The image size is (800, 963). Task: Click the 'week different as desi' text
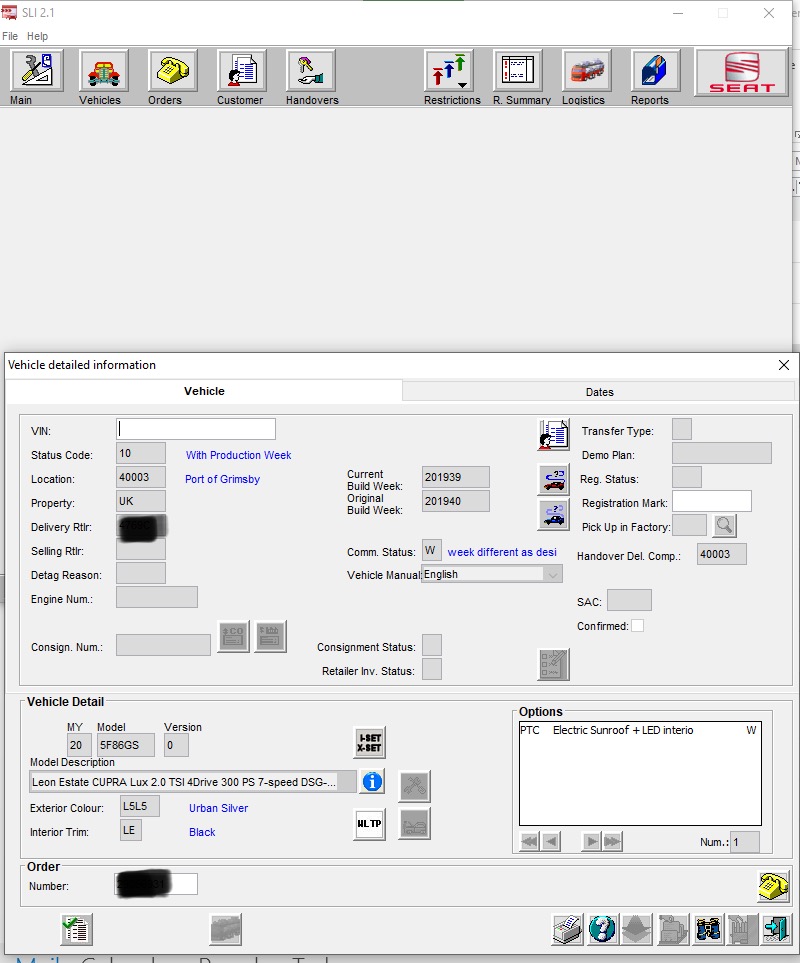pyautogui.click(x=502, y=552)
